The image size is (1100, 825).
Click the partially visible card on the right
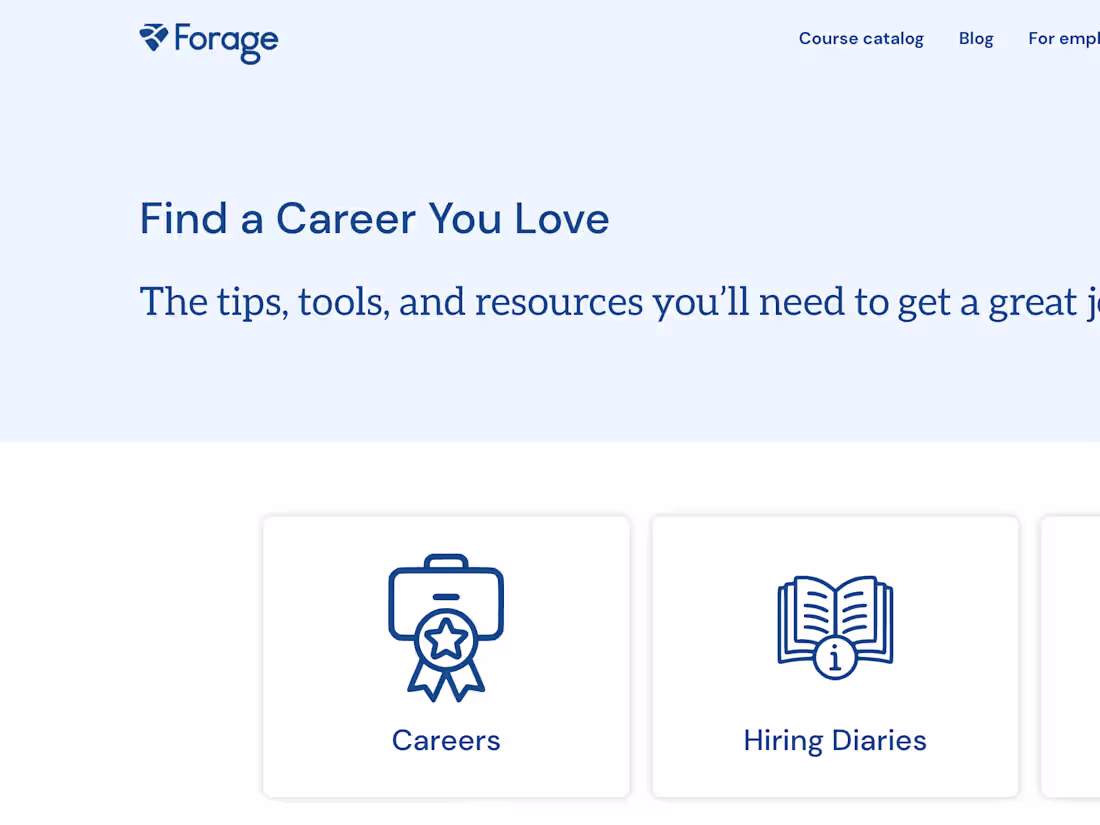pos(1070,656)
